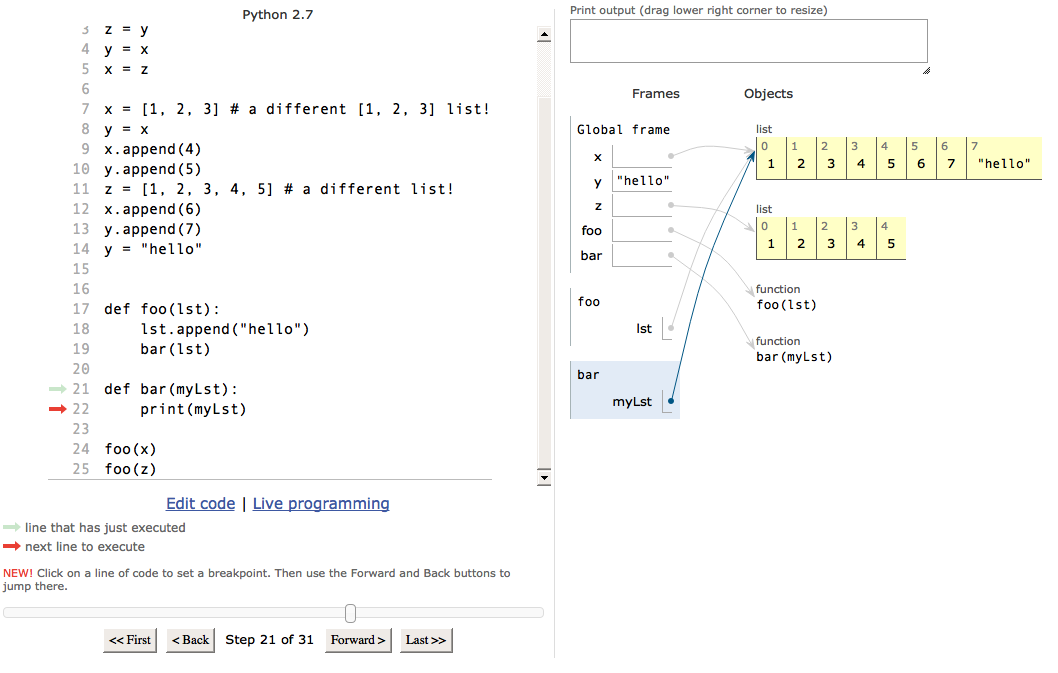Click the scroll up arrow of code pane
The width and height of the screenshot is (1058, 673).
pos(544,34)
